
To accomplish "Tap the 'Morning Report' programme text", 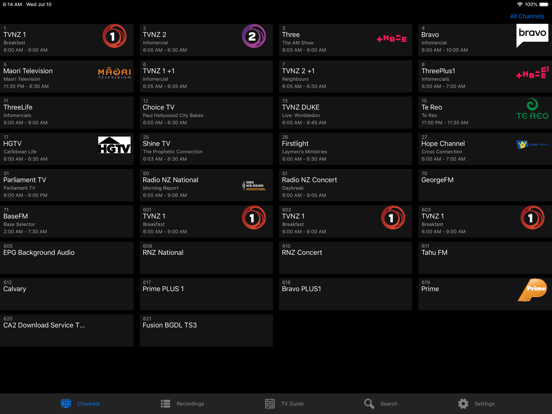I will click(161, 188).
